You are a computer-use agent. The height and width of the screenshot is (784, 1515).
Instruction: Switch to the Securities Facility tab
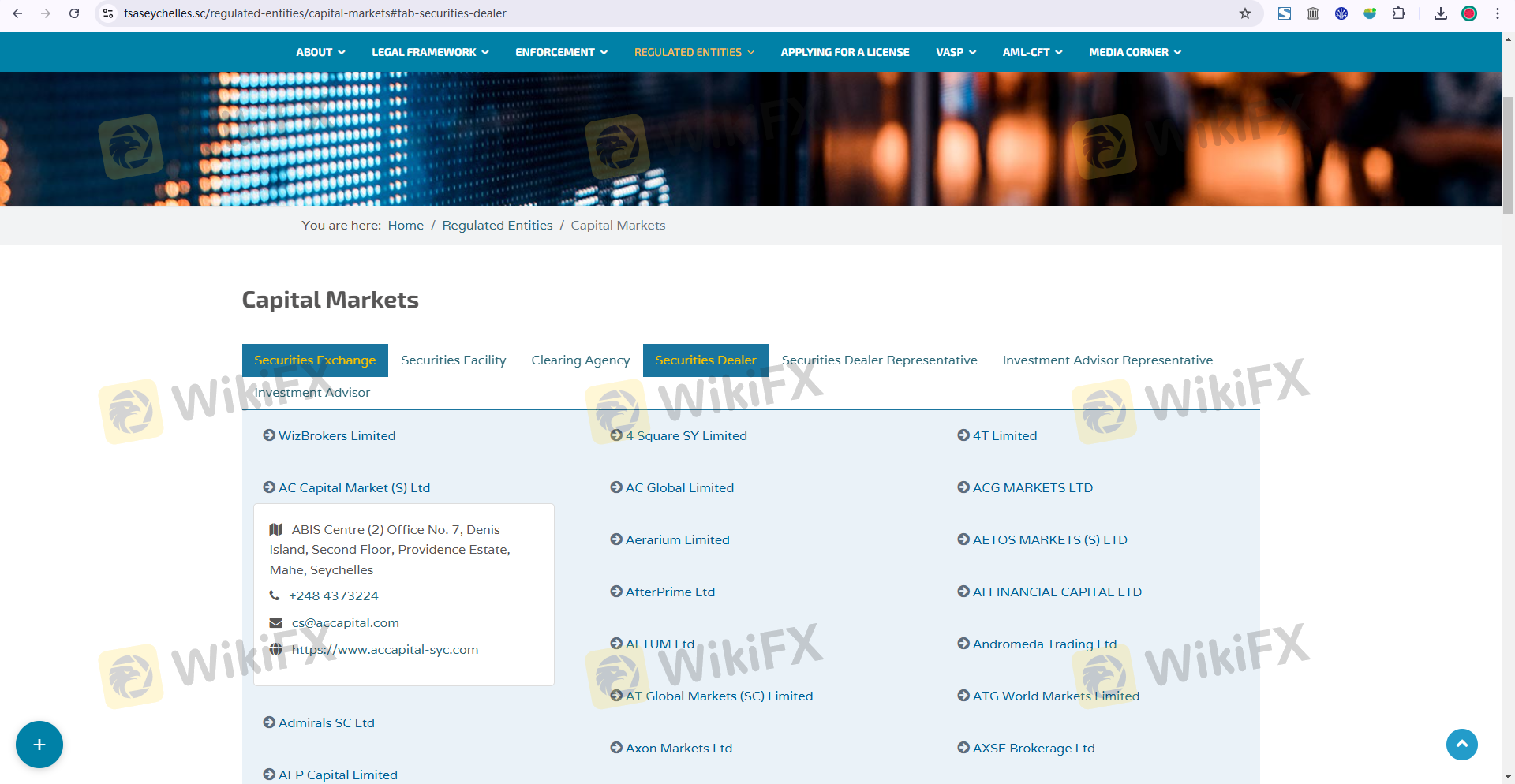(453, 360)
